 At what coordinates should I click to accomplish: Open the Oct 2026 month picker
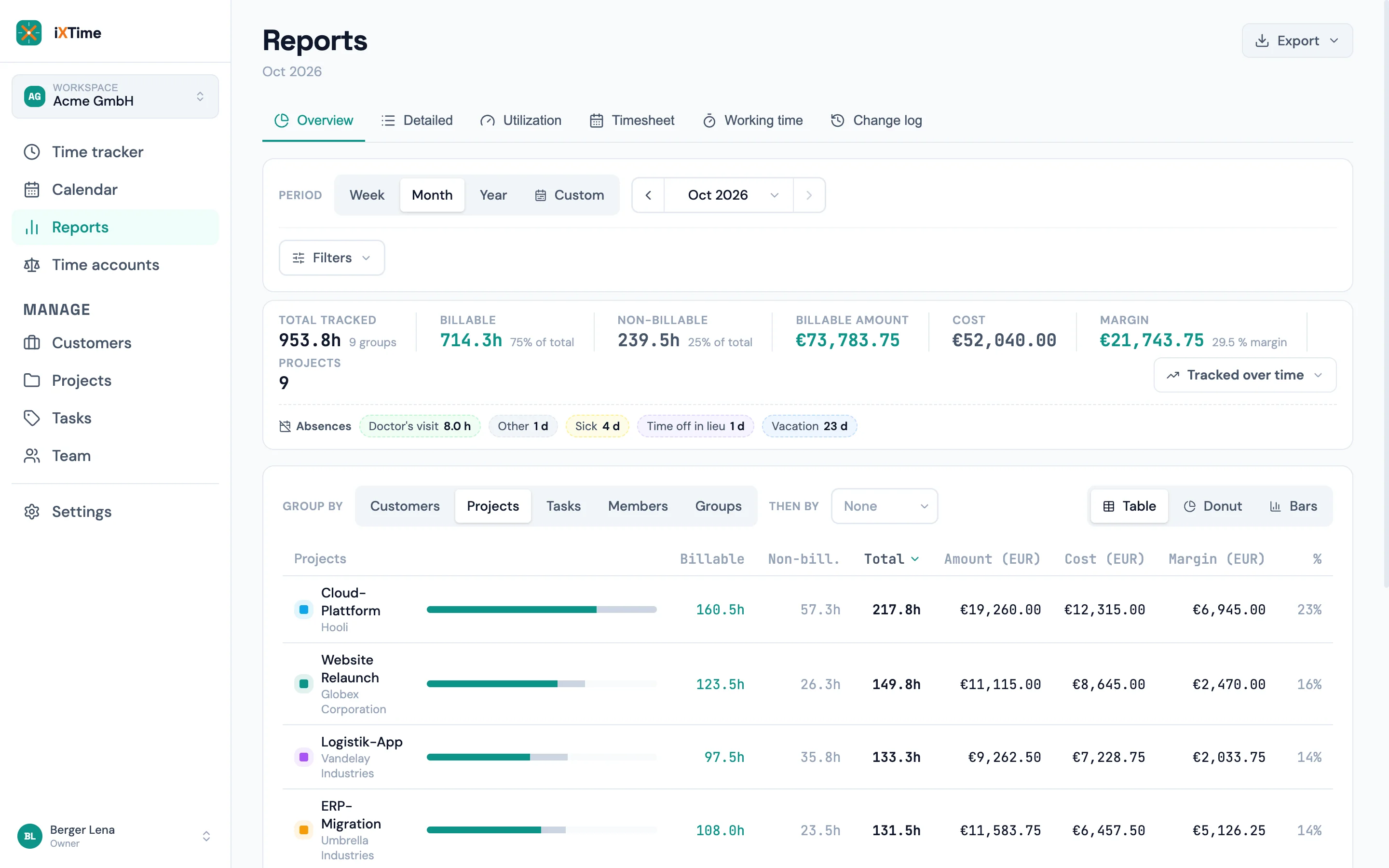[729, 195]
